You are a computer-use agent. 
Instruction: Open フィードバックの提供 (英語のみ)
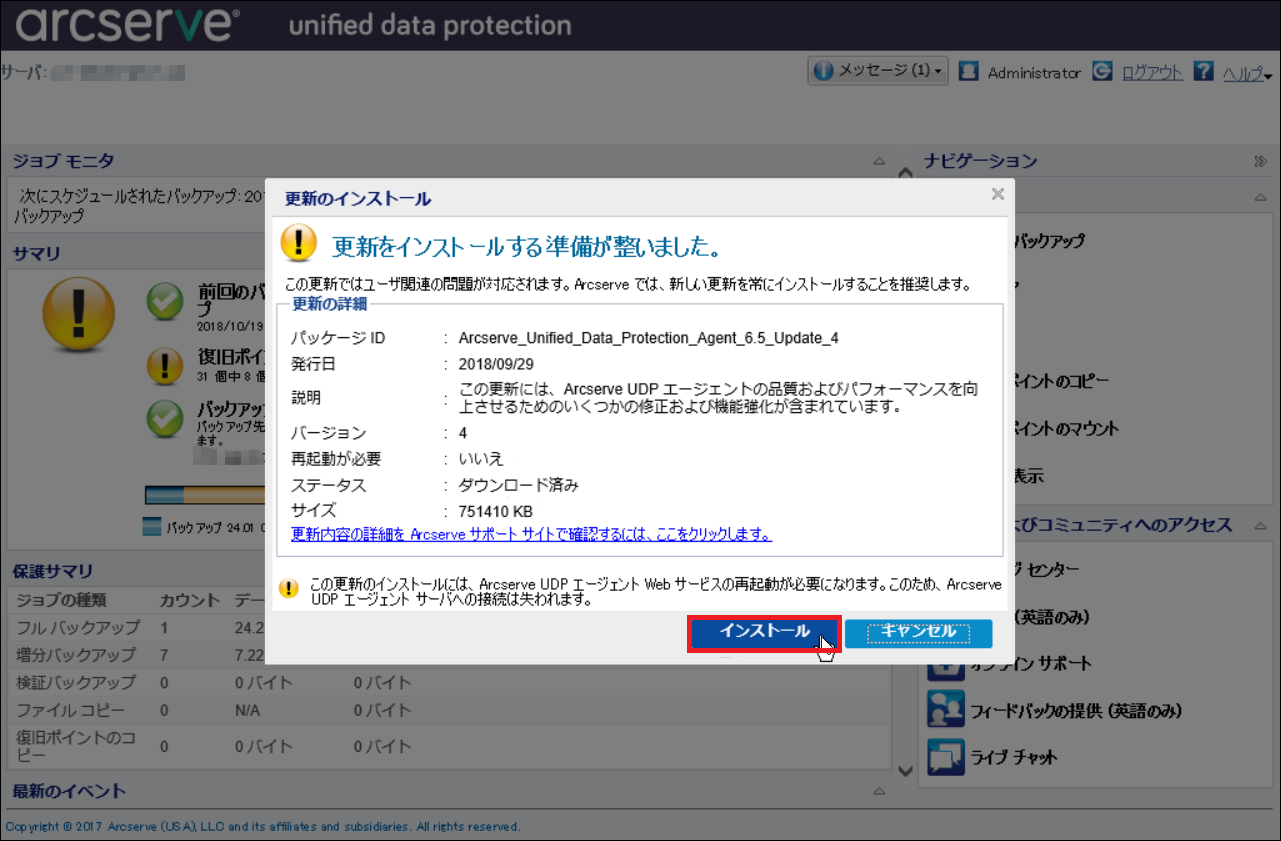1077,711
